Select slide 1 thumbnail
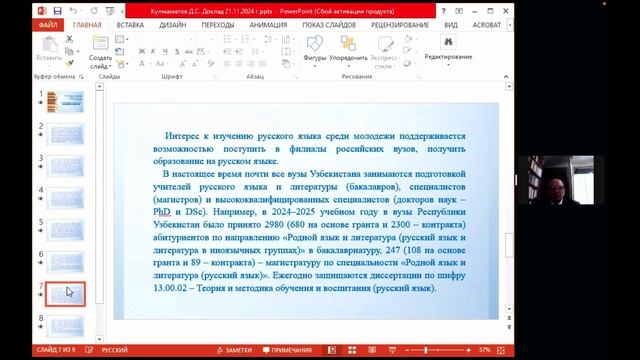The height and width of the screenshot is (360, 640). coord(65,102)
